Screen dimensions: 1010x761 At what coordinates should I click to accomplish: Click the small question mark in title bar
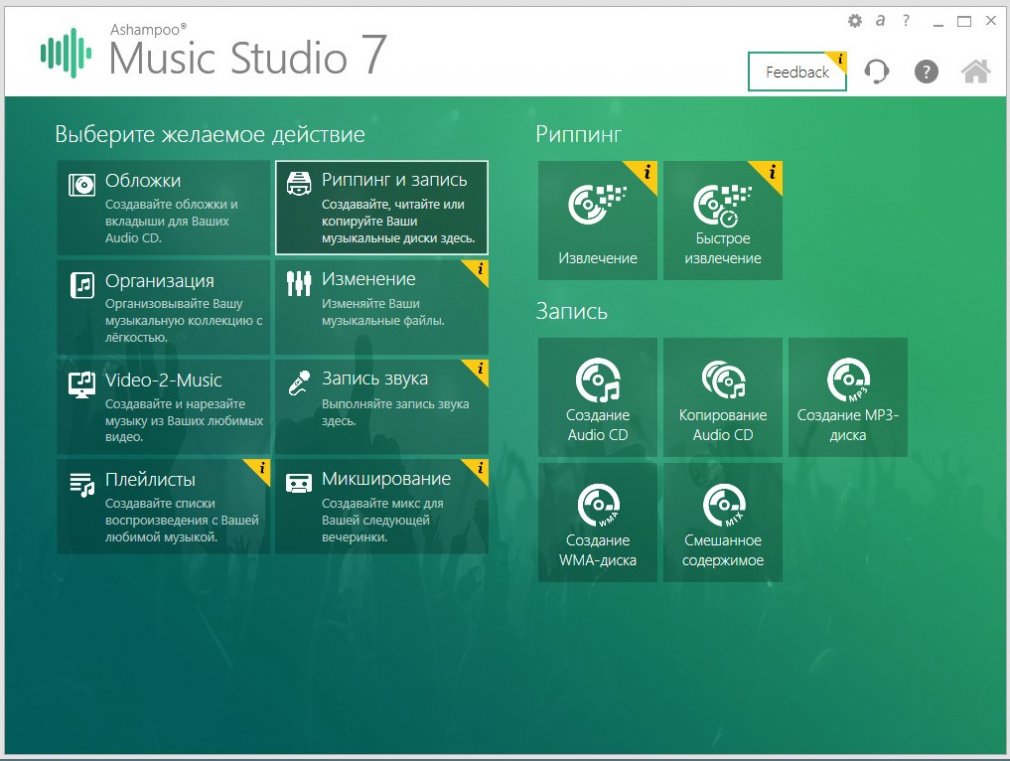[906, 21]
